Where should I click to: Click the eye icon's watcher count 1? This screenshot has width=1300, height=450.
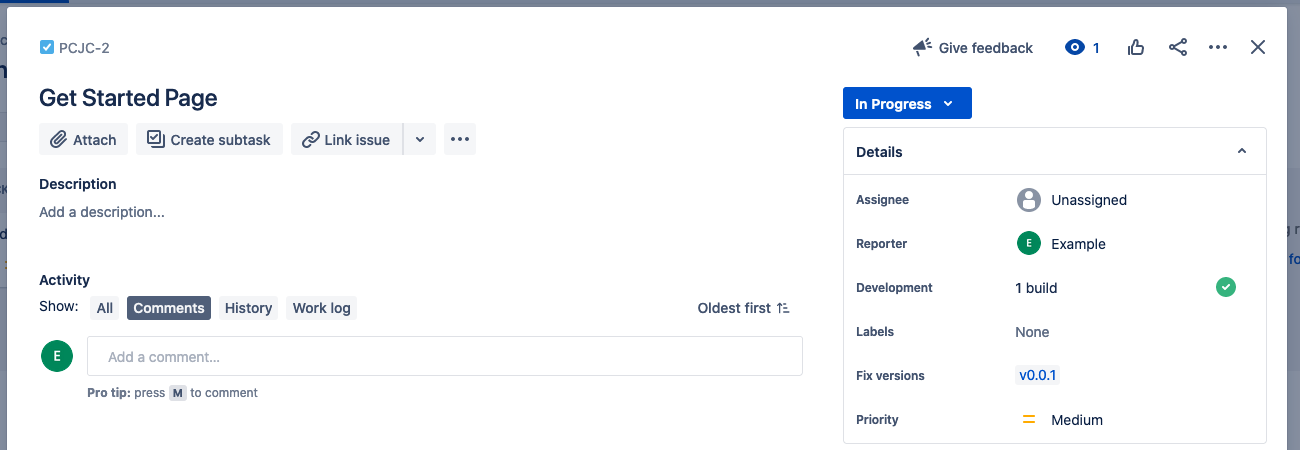[x=1096, y=48]
